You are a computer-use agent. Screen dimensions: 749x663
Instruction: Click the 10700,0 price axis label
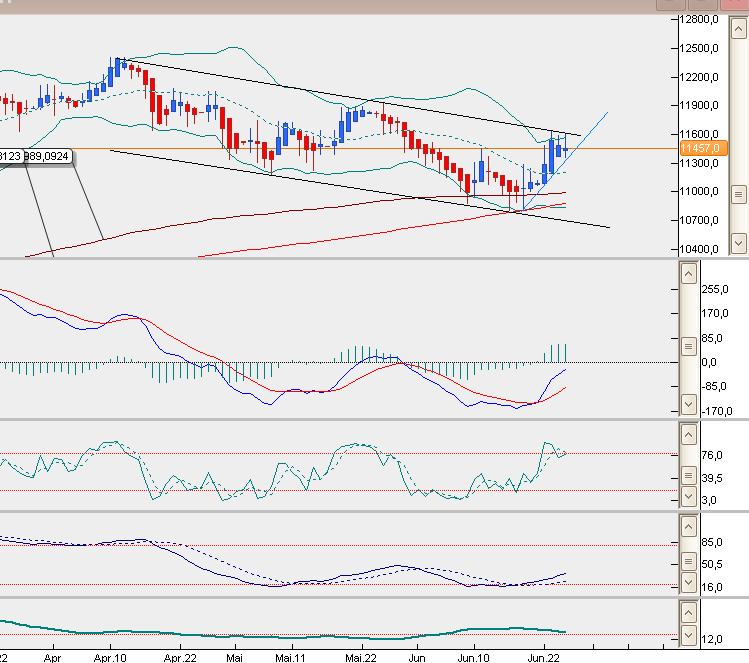699,220
